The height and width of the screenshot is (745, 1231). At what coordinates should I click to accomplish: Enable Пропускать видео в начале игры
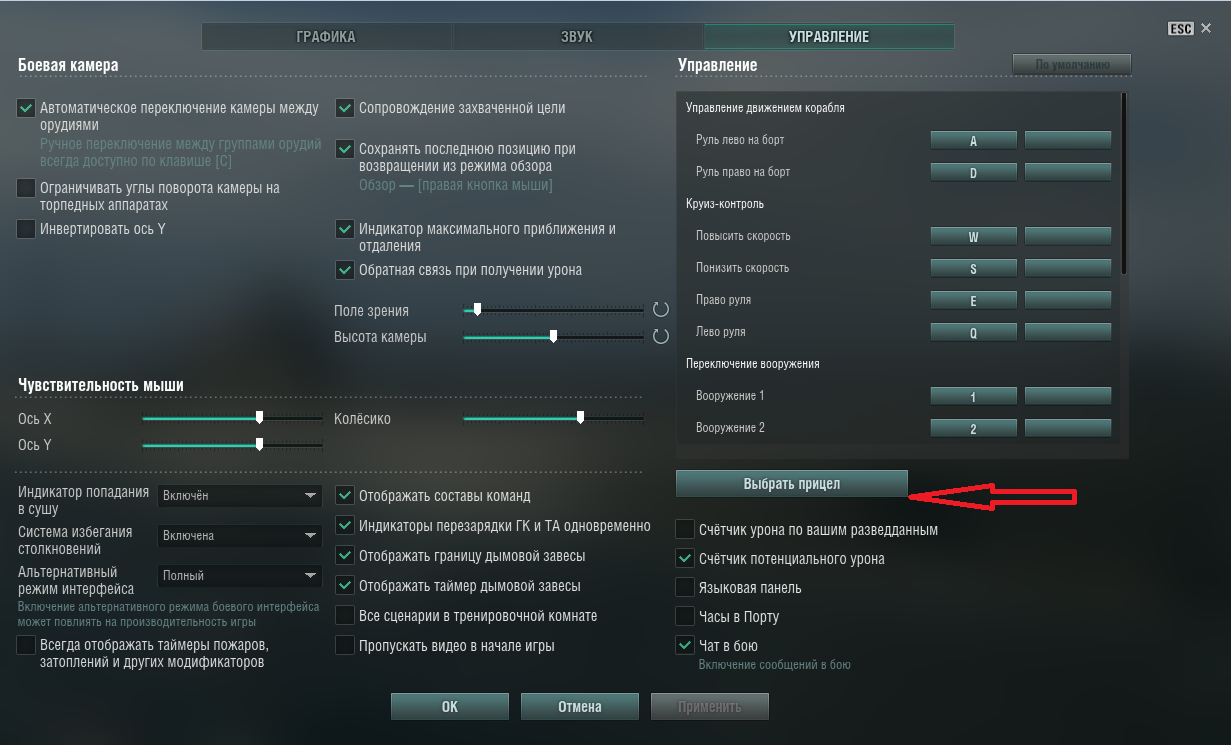click(x=344, y=645)
